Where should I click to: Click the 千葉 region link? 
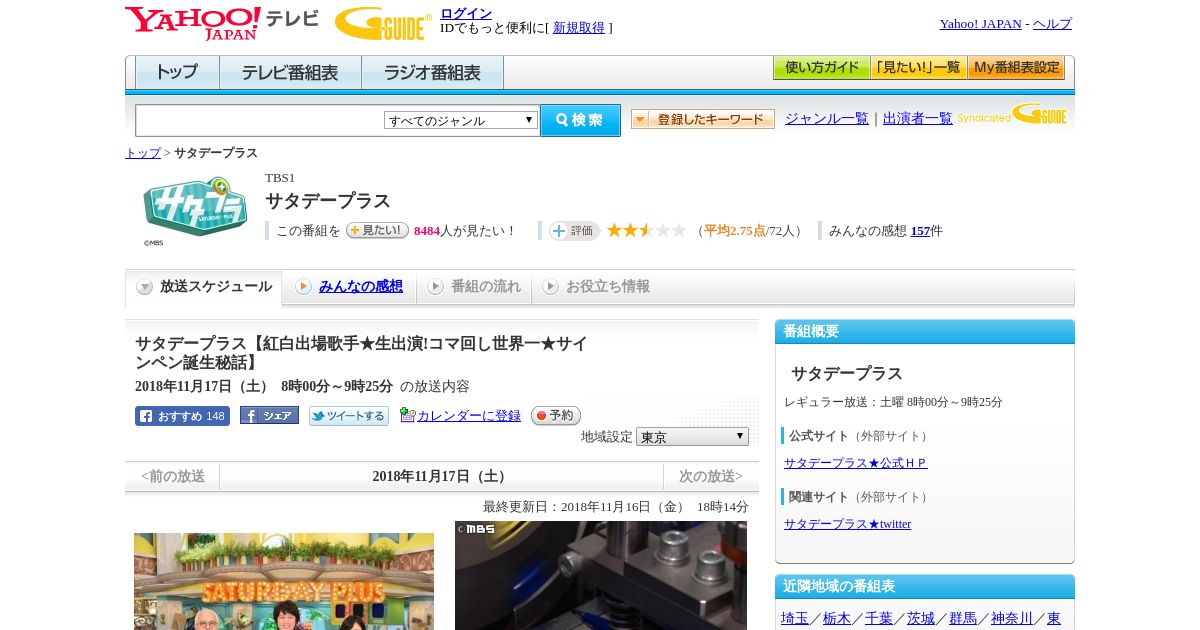pos(879,619)
